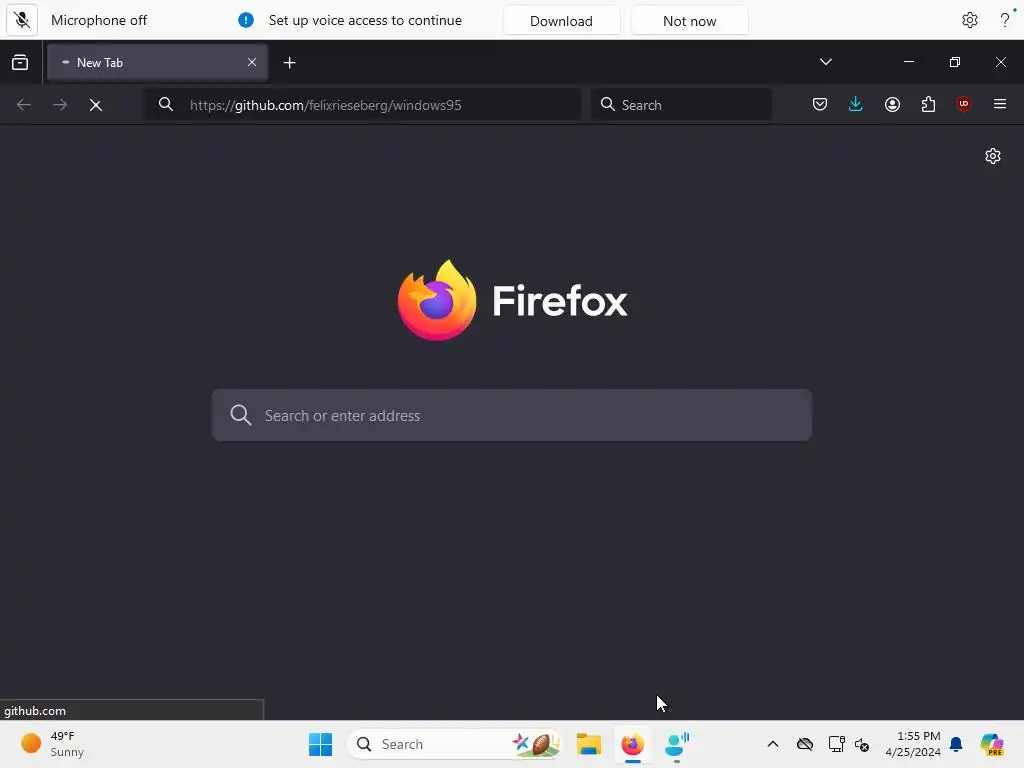Click the Firefox taskbar icon
1024x768 pixels.
[632, 744]
